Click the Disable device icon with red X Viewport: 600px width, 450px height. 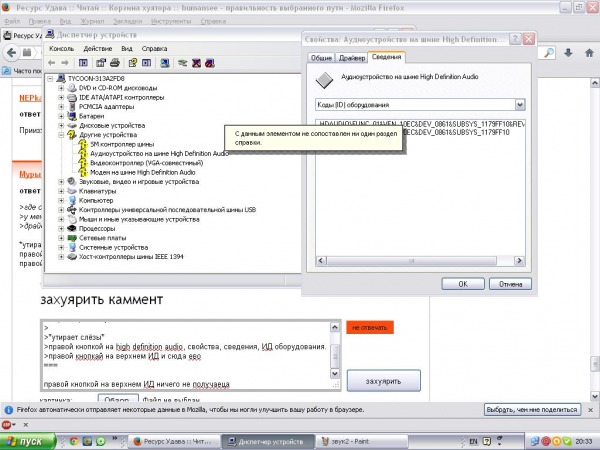point(196,63)
